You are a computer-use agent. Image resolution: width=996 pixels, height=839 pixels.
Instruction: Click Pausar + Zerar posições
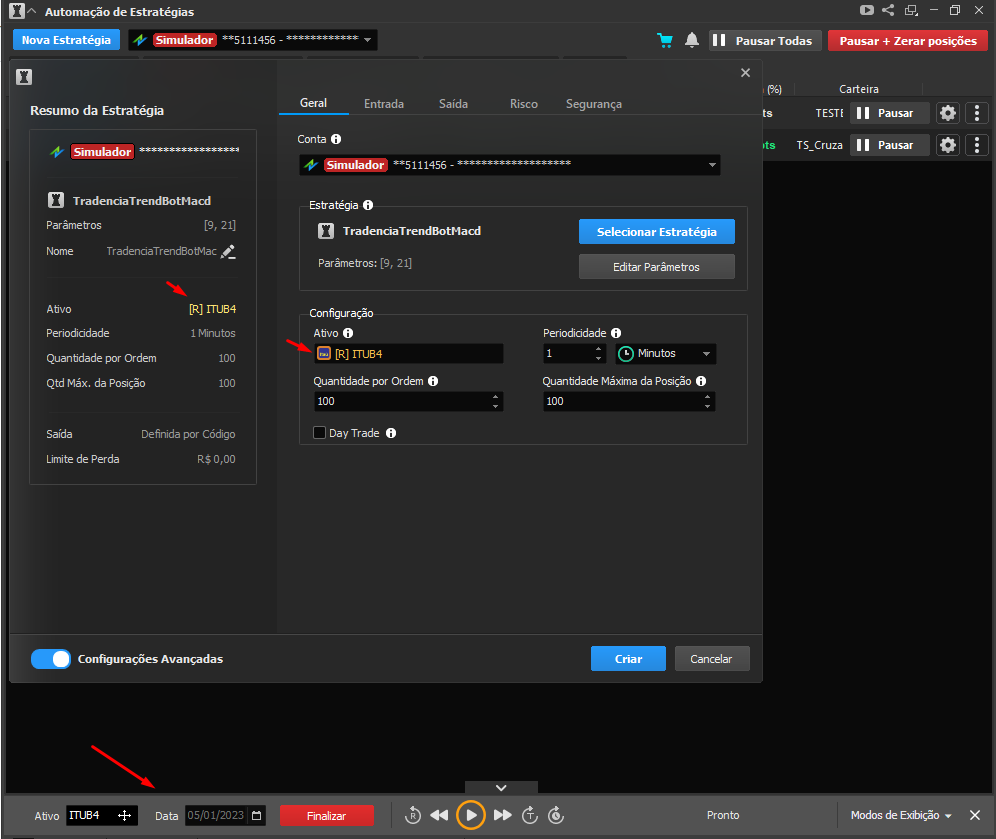908,41
